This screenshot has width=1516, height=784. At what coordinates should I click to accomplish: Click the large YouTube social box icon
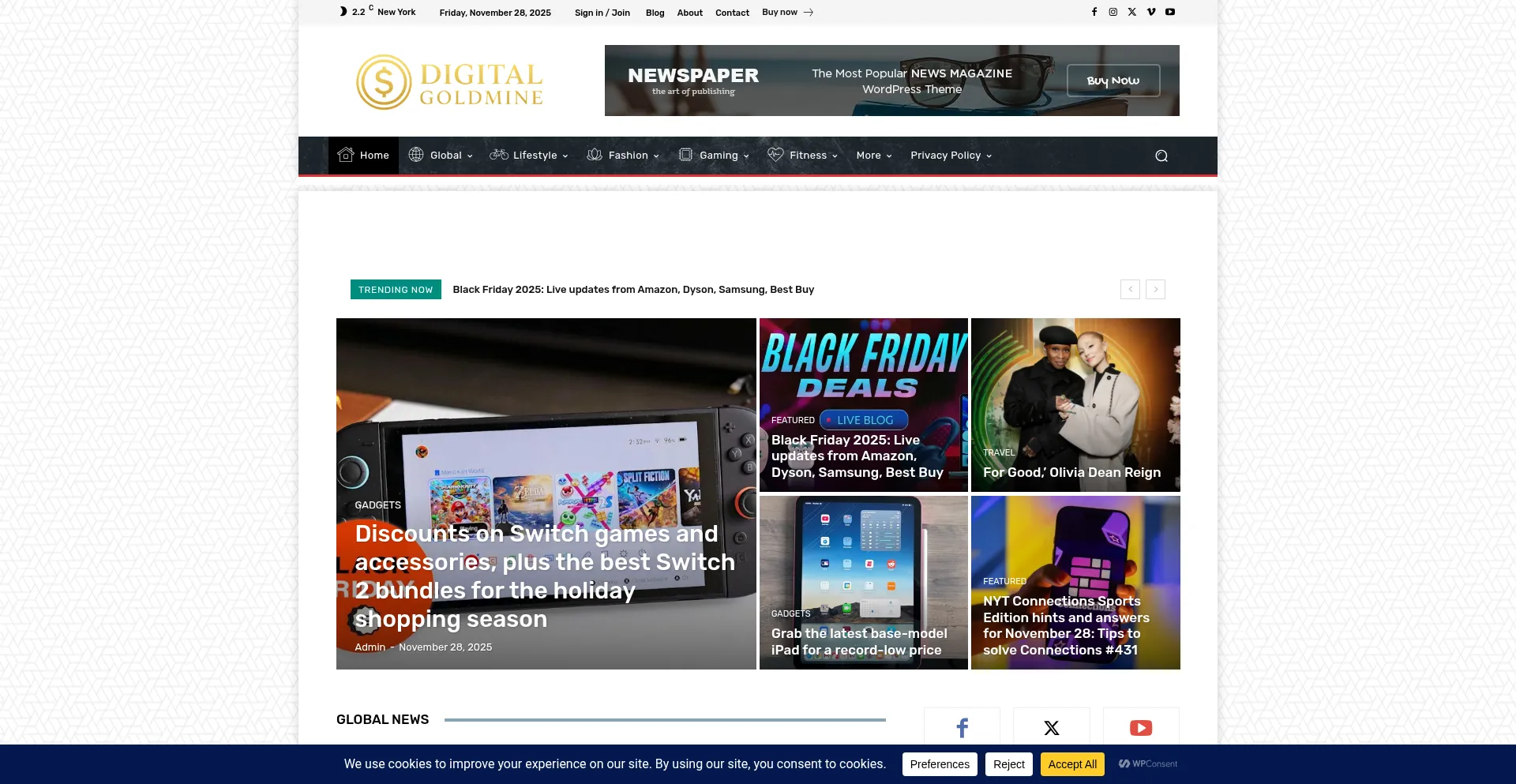pyautogui.click(x=1141, y=727)
